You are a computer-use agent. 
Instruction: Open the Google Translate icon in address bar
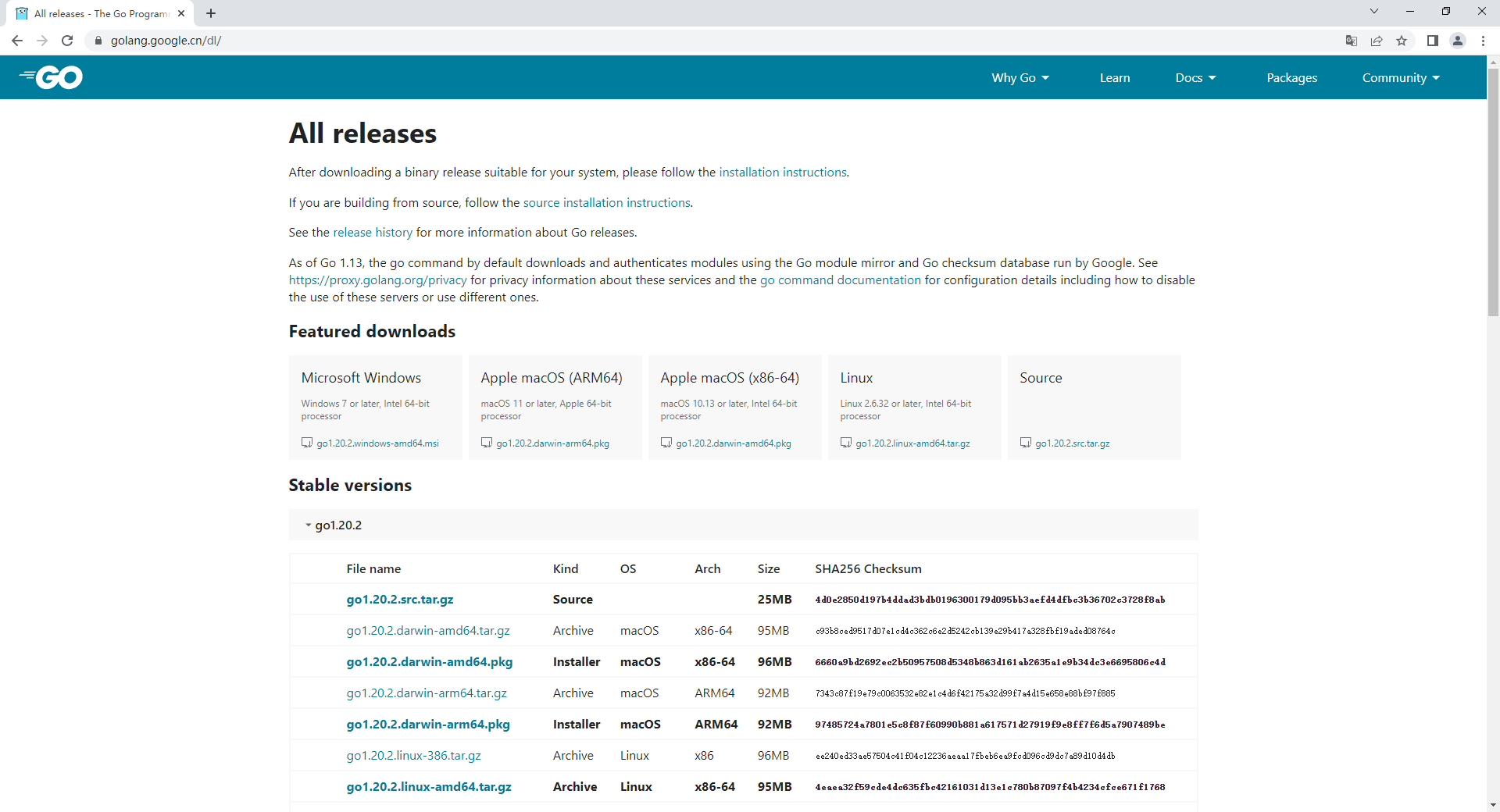click(x=1351, y=41)
